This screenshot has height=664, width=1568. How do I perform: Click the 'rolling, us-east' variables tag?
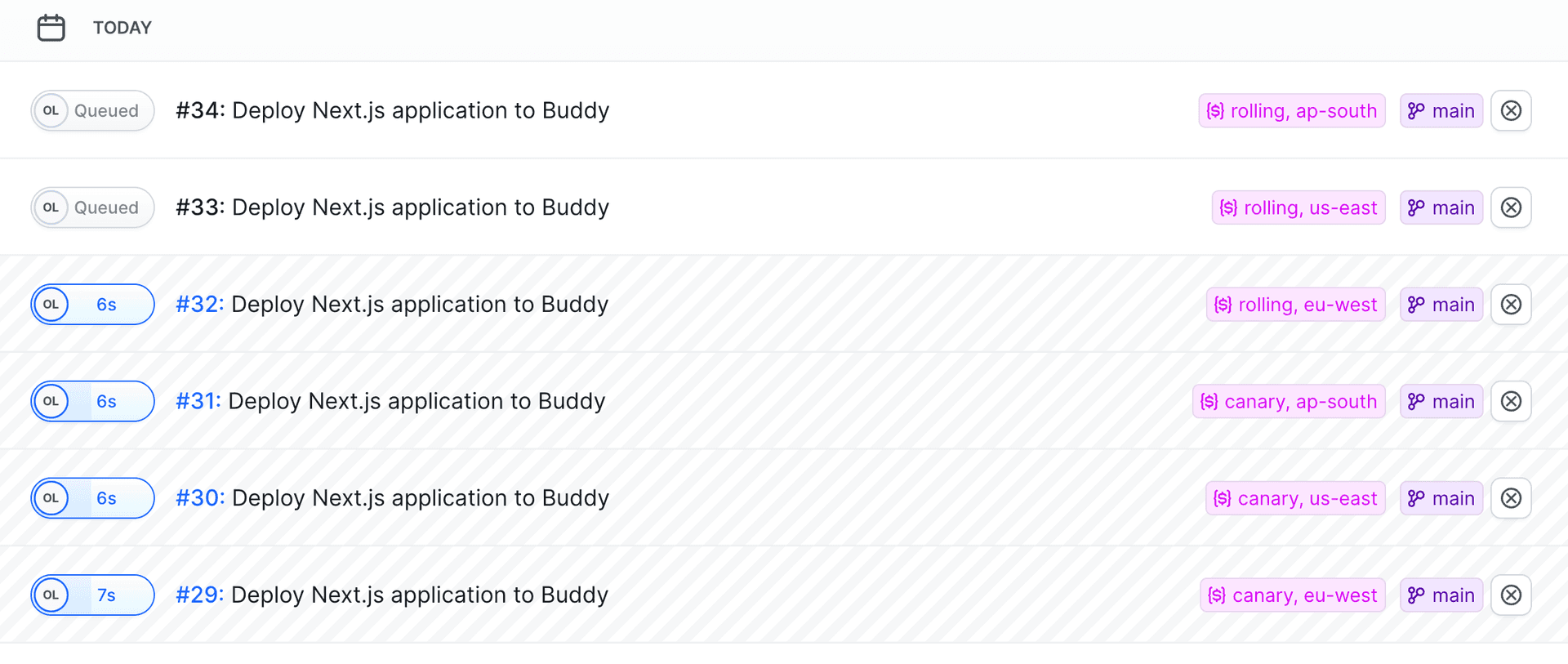pos(1298,207)
